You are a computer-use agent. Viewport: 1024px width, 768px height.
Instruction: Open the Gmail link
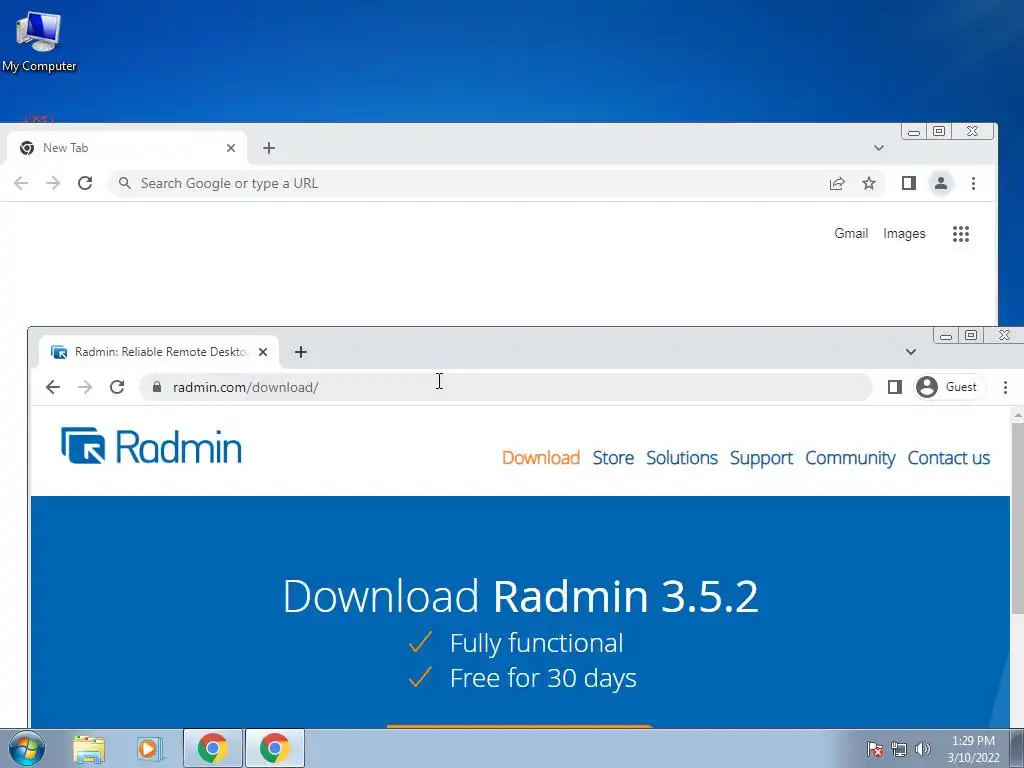pos(851,234)
